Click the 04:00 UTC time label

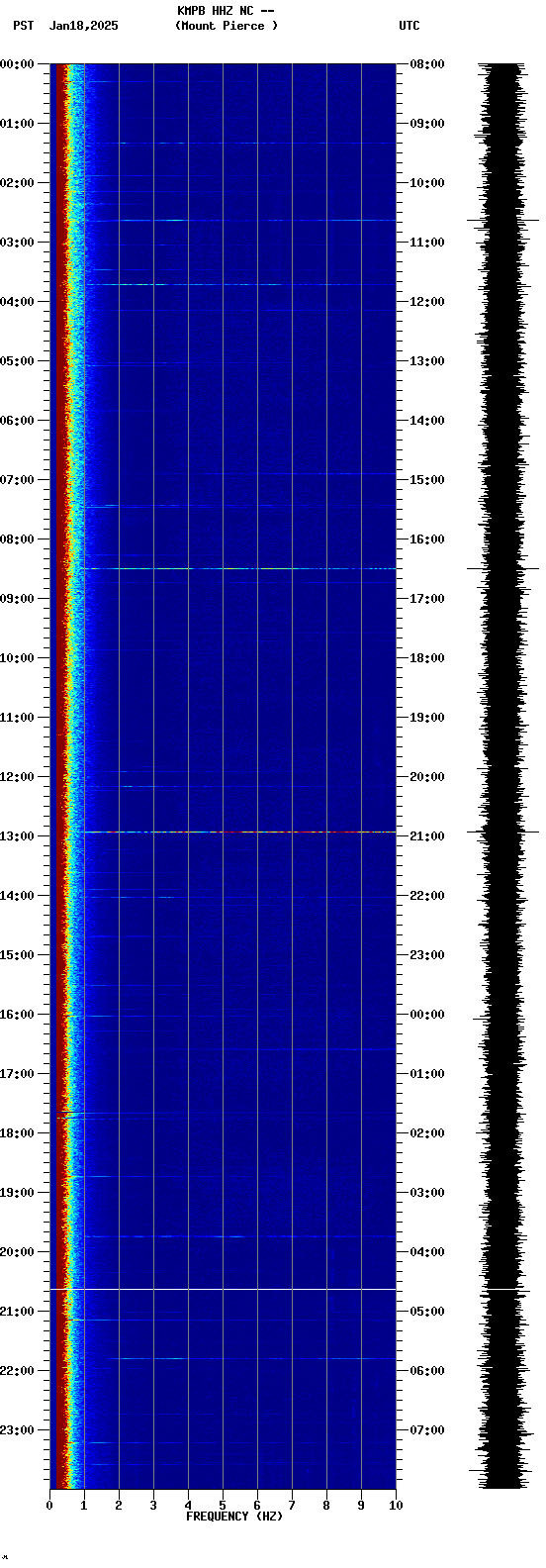click(427, 1252)
